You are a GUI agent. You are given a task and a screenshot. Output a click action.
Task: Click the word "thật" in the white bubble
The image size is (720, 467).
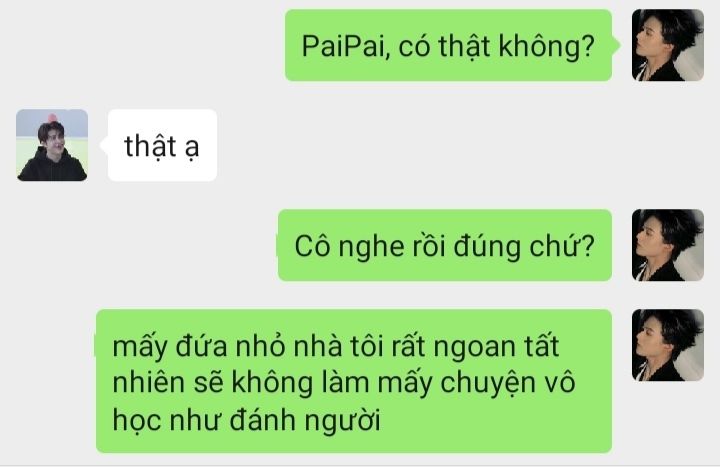click(x=151, y=146)
